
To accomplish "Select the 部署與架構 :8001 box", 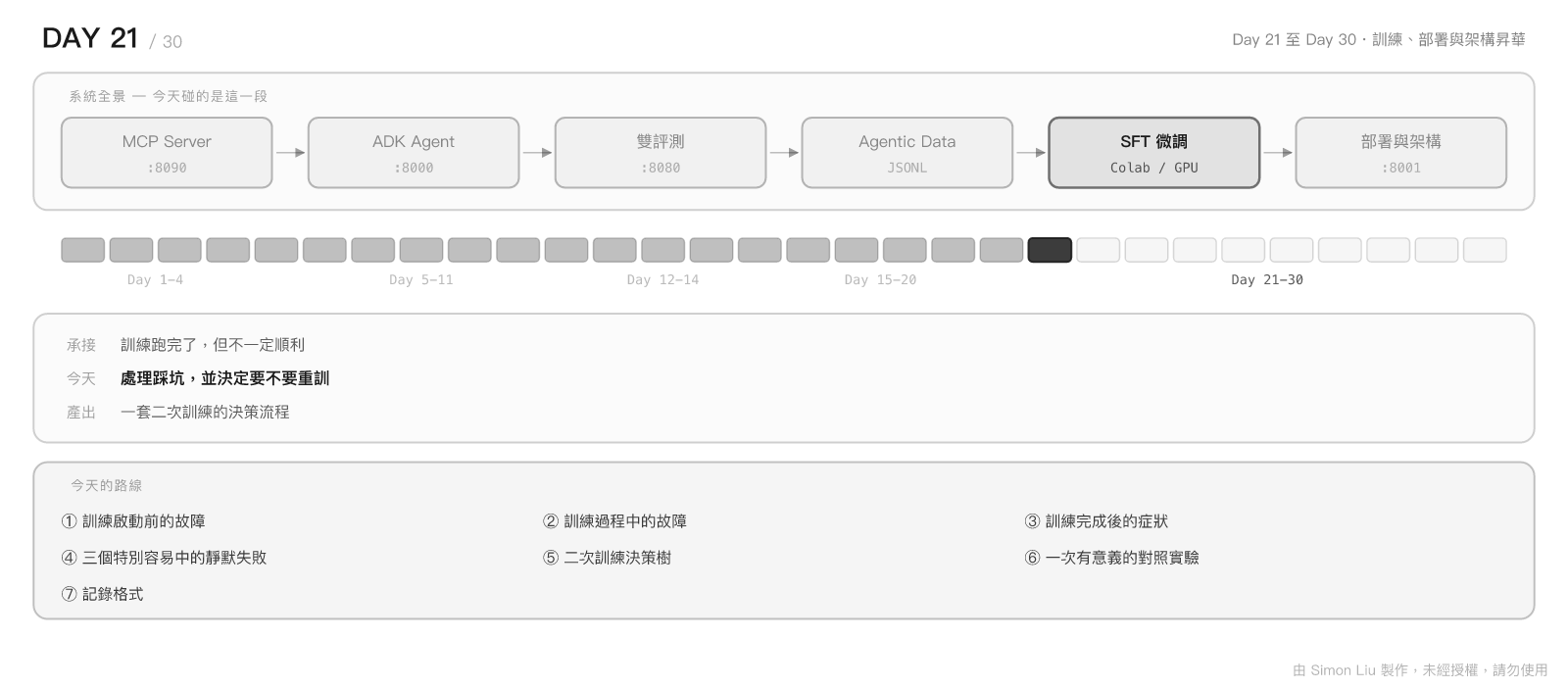I will [1401, 153].
